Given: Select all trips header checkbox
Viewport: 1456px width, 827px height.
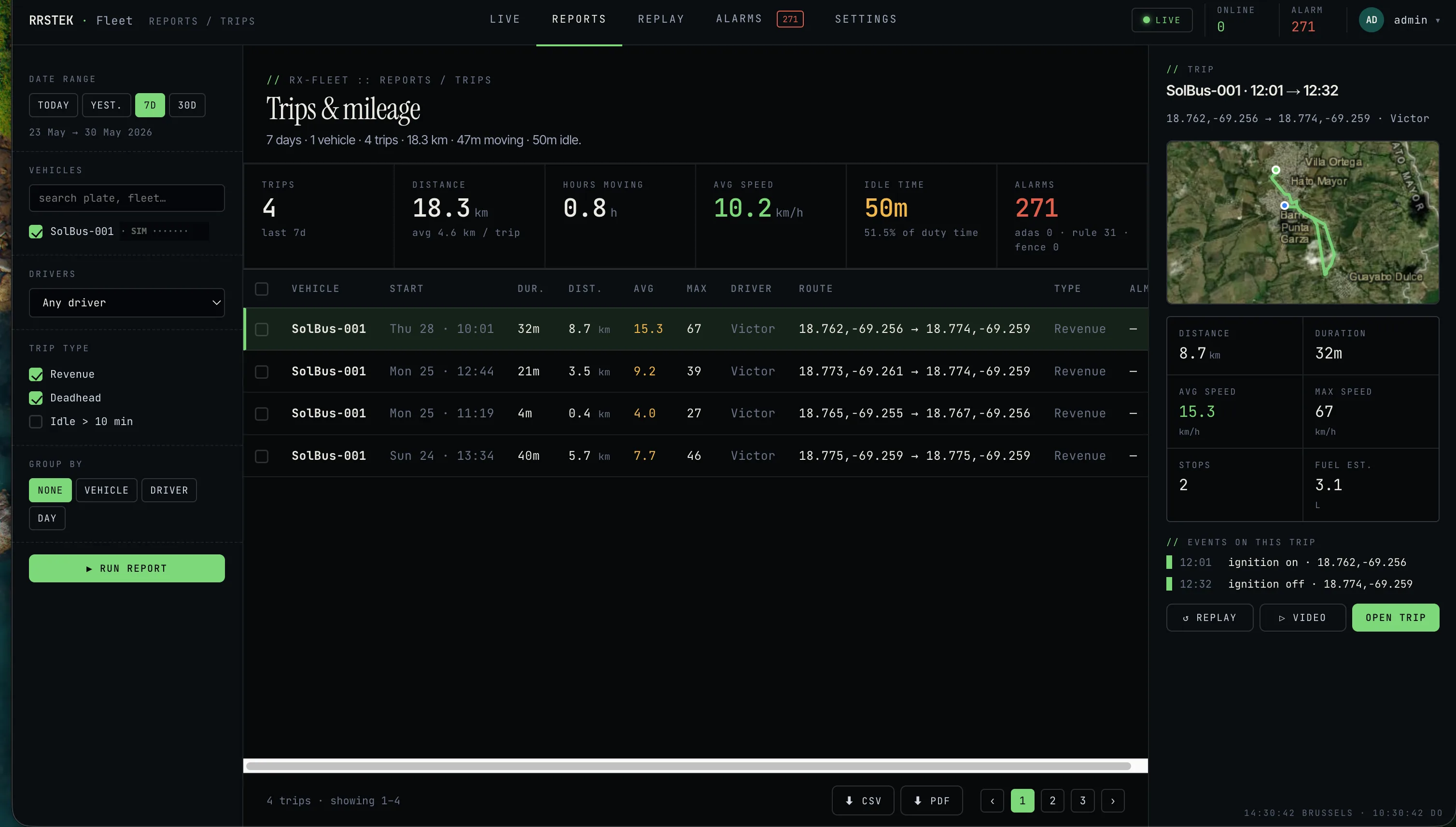Looking at the screenshot, I should [262, 289].
